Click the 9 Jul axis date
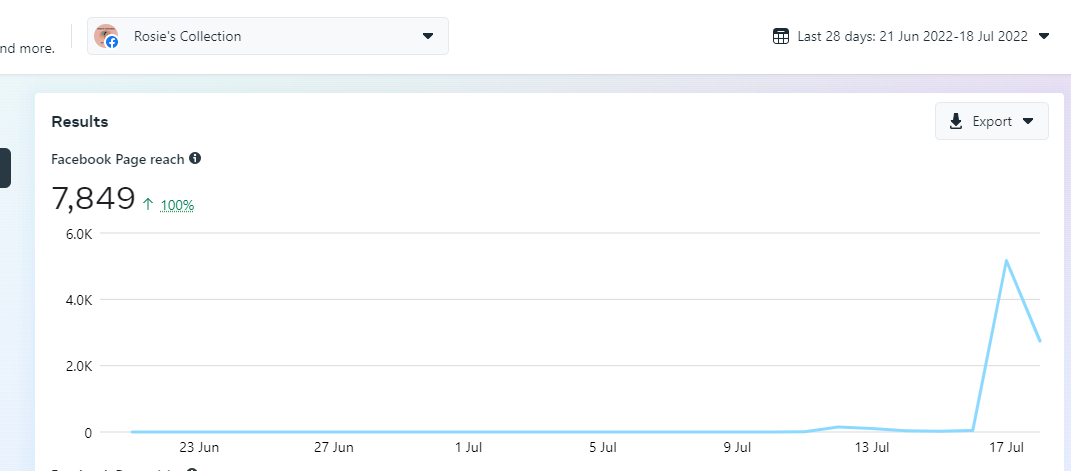1071x471 pixels. pyautogui.click(x=738, y=448)
